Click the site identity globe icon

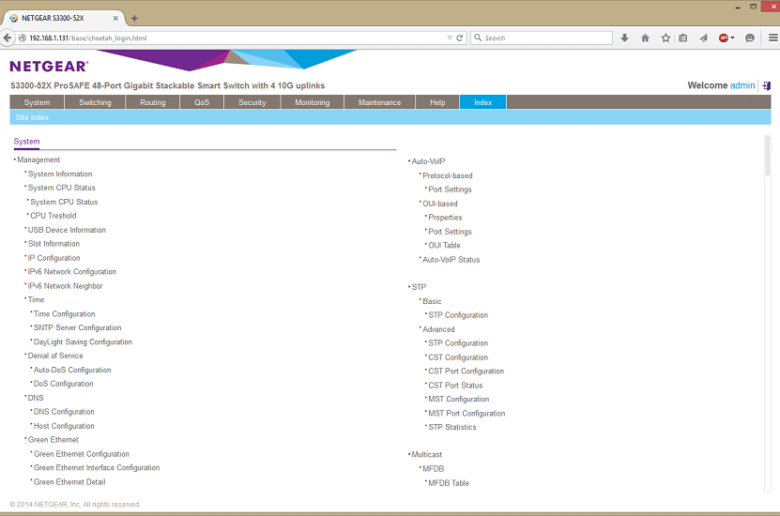pyautogui.click(x=22, y=38)
